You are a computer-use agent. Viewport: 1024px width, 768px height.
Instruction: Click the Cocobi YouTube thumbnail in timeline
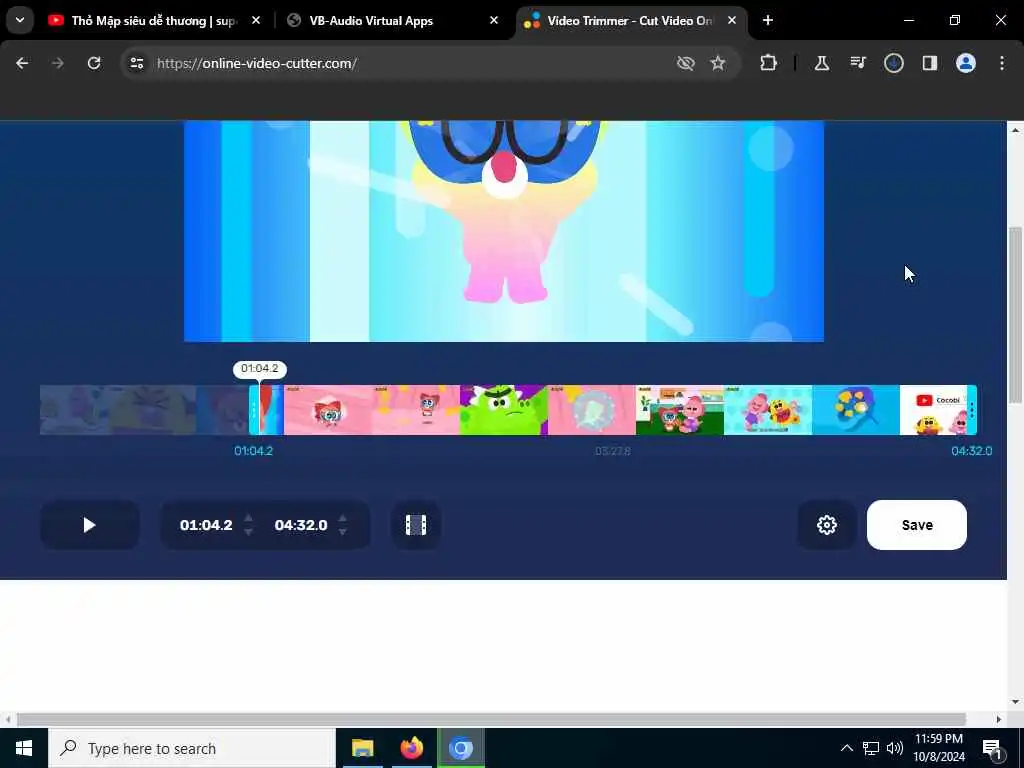point(934,410)
